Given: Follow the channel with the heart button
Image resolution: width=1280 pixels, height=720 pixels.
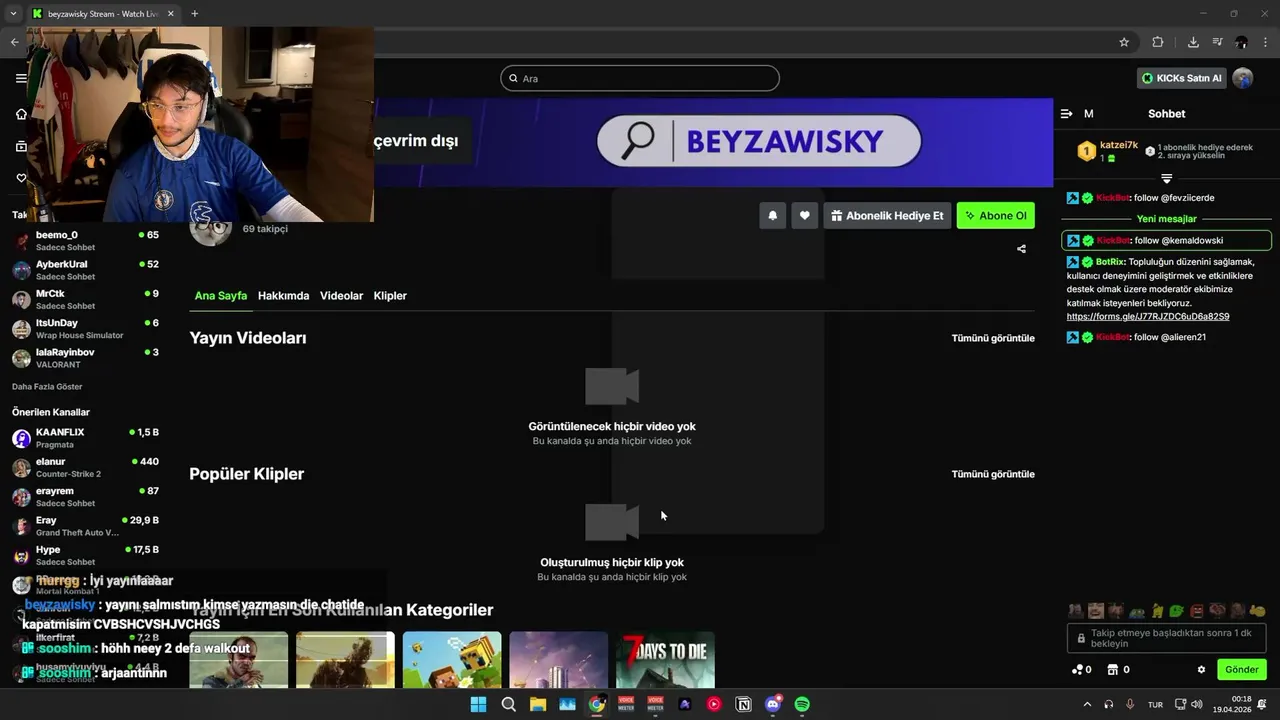Looking at the screenshot, I should coord(805,215).
